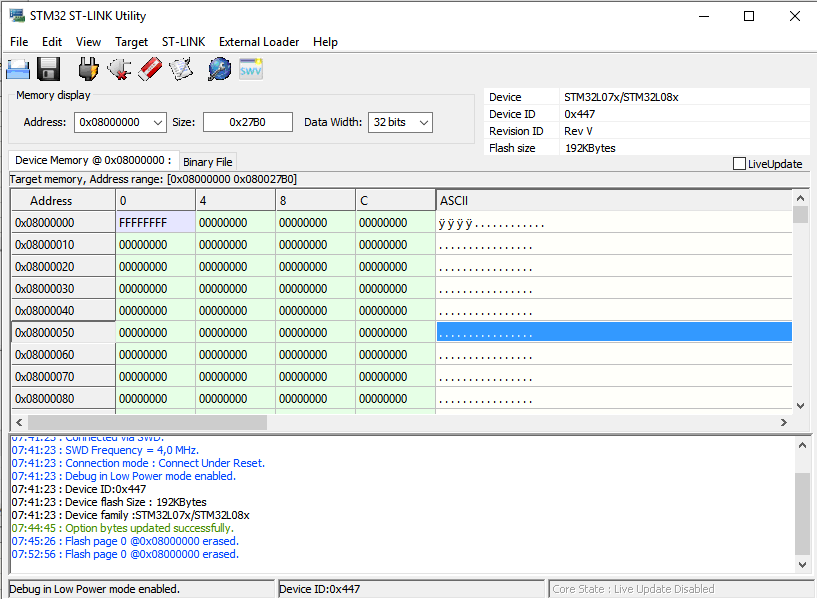817x599 pixels.
Task: Select address row 0x08000010
Action: pyautogui.click(x=63, y=245)
